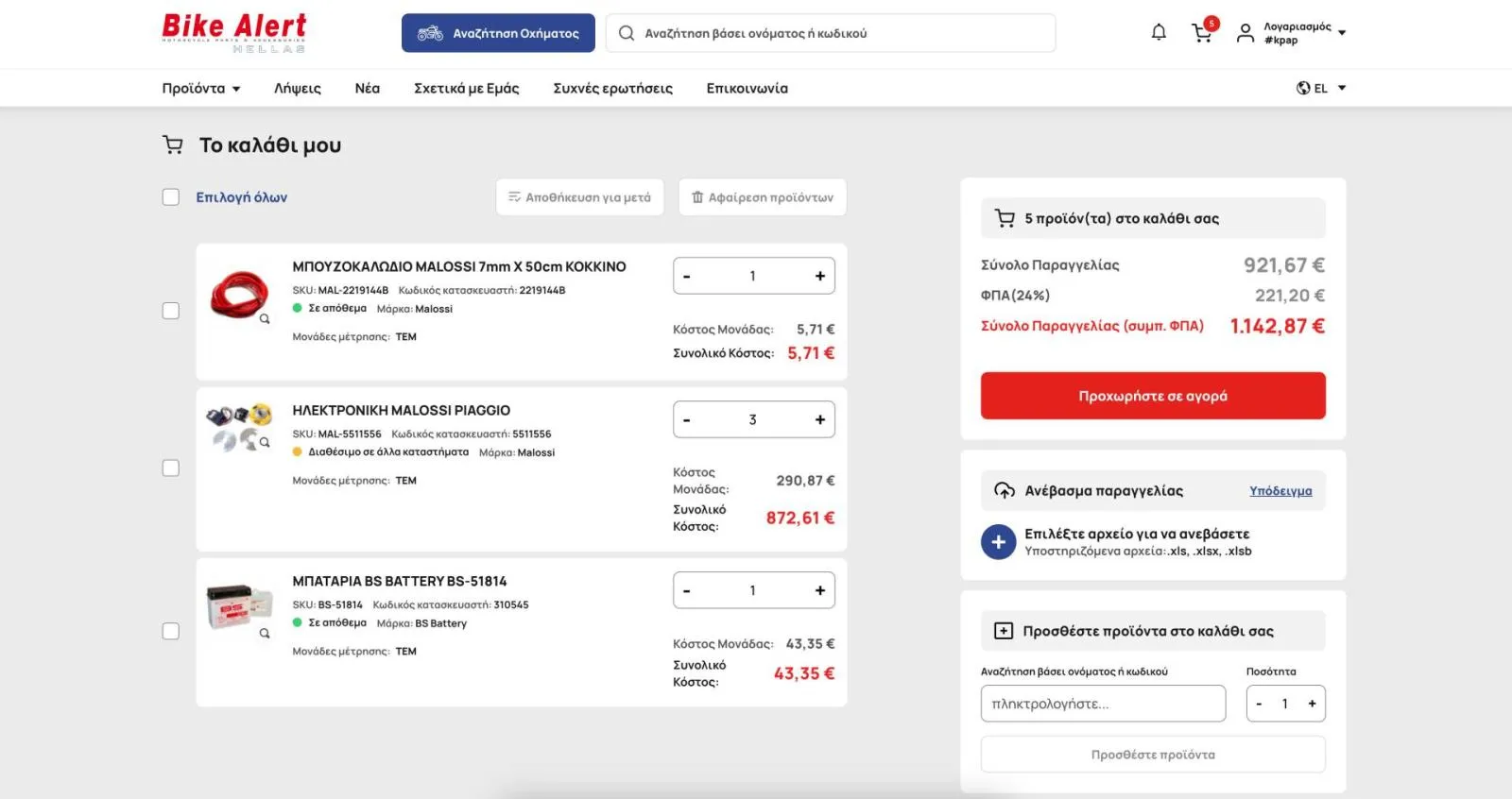Click the 'Αναζήτηση Οχήματος' vehicle search button
Screen dimensions: 1512x799
pos(498,33)
